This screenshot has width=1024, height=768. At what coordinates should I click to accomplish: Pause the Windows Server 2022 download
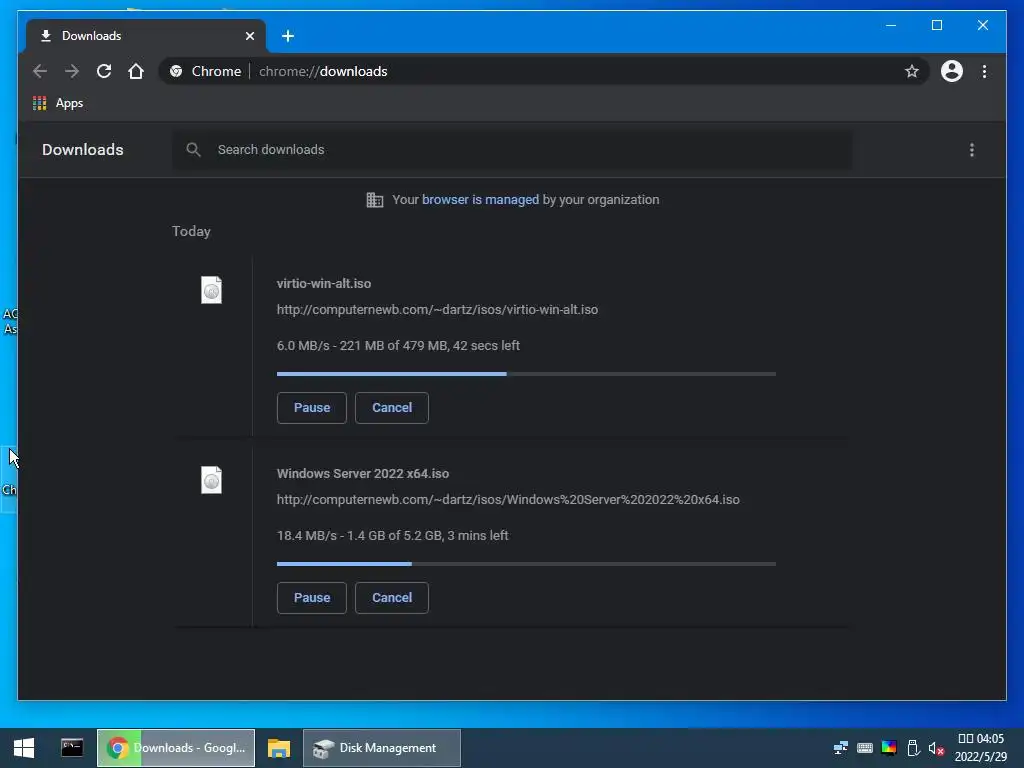coord(312,598)
